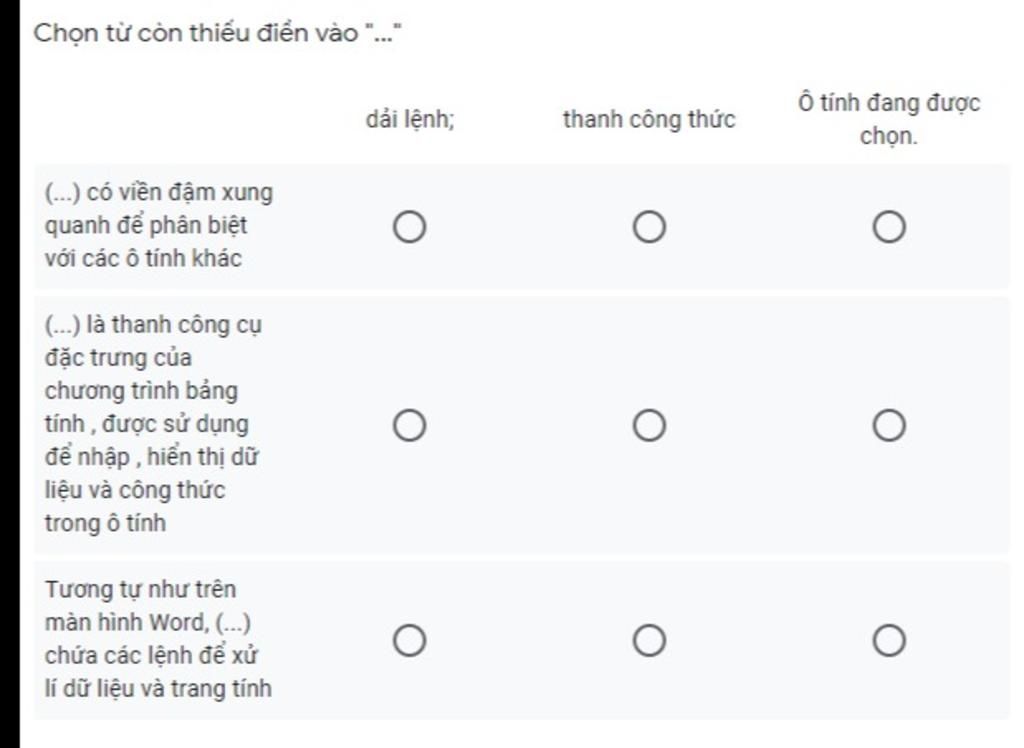This screenshot has height=748, width=1024.
Task: Select 'dải lệnh;' for the 'thanh công cụ' row
Action: (x=409, y=426)
